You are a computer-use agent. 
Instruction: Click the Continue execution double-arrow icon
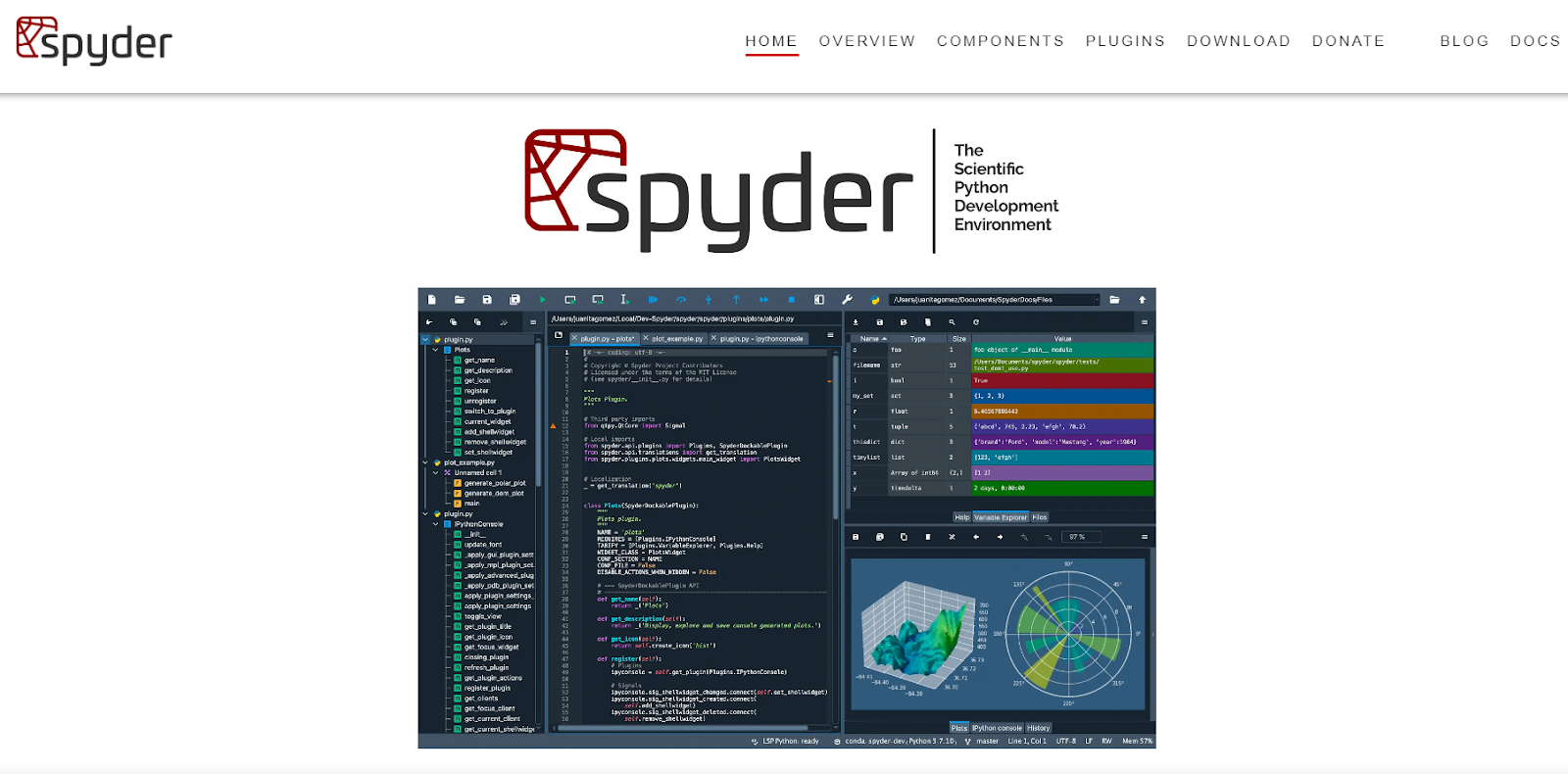tap(763, 300)
